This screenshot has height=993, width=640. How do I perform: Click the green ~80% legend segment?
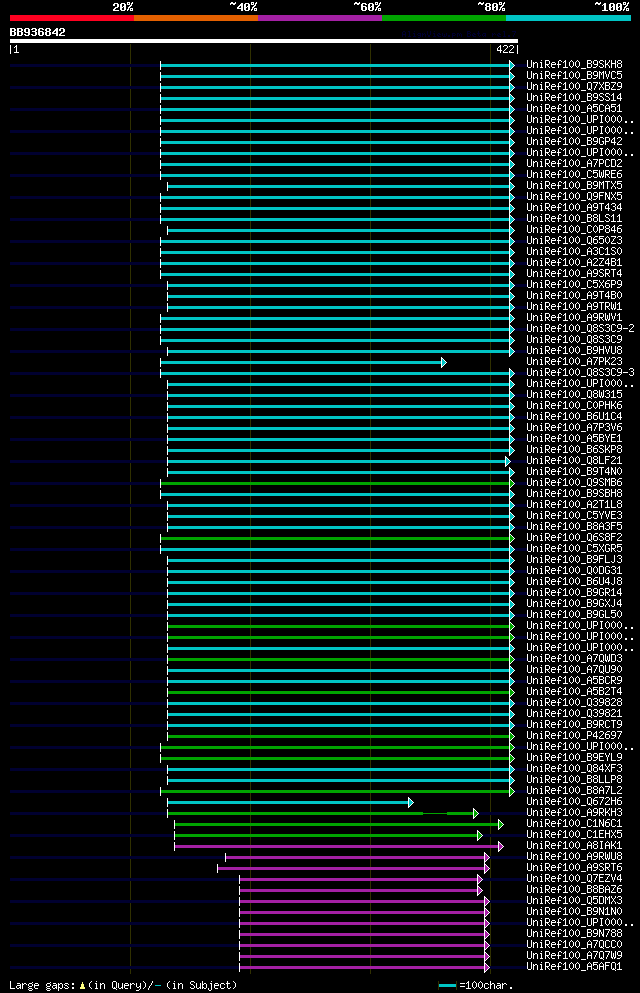pos(444,18)
